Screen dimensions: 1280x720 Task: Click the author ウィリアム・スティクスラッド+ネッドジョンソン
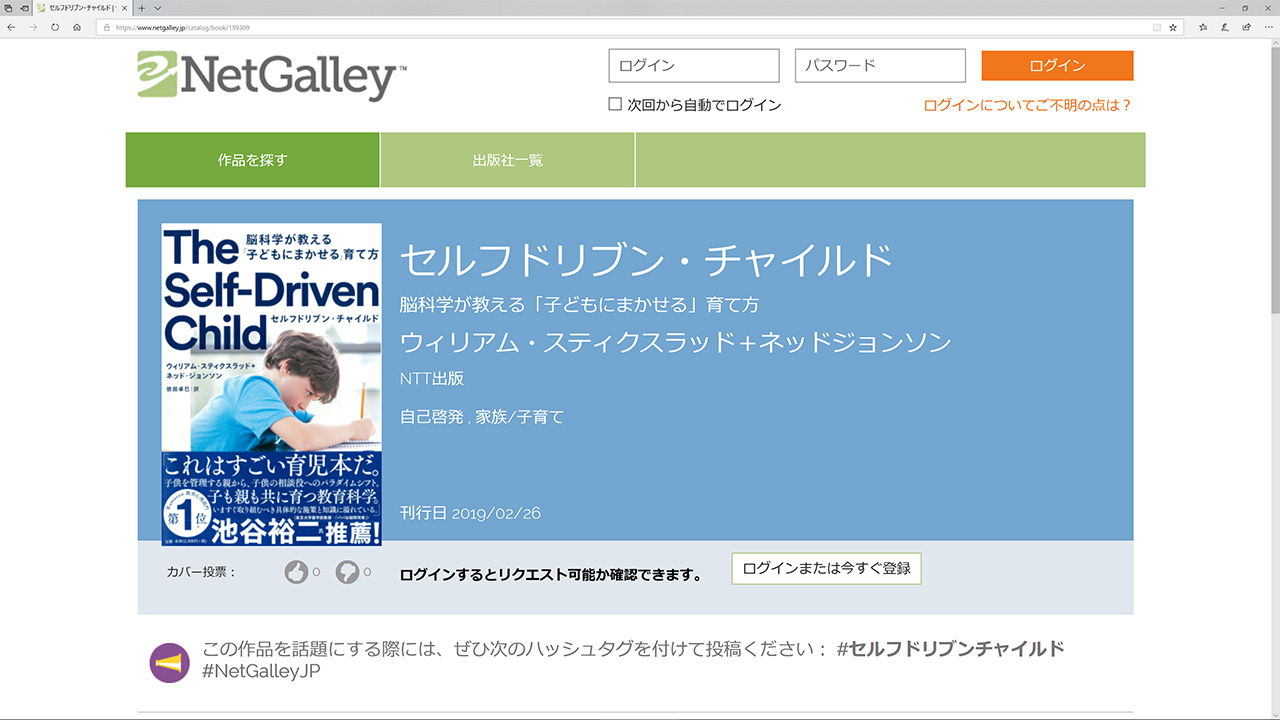click(x=675, y=342)
